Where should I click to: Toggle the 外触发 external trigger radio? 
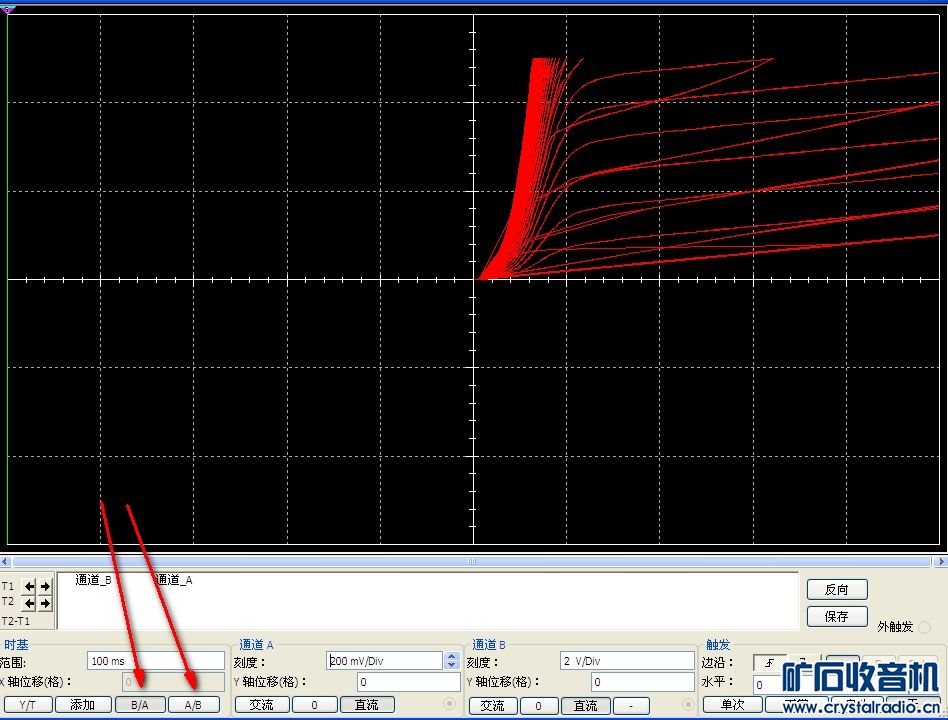coord(924,627)
